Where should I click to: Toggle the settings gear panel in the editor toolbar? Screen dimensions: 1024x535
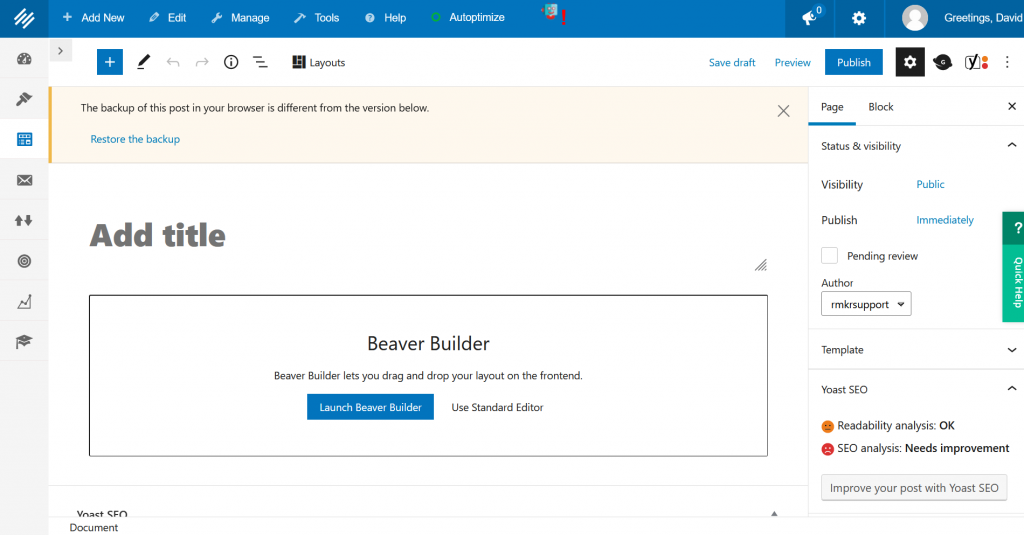tap(910, 62)
